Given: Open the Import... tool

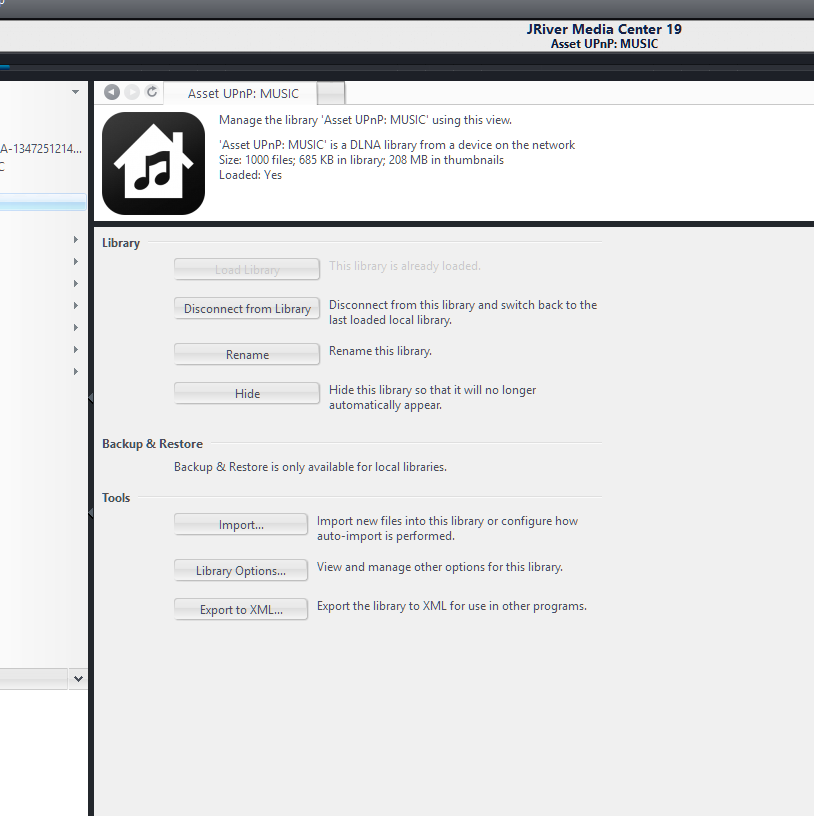Looking at the screenshot, I should [241, 525].
